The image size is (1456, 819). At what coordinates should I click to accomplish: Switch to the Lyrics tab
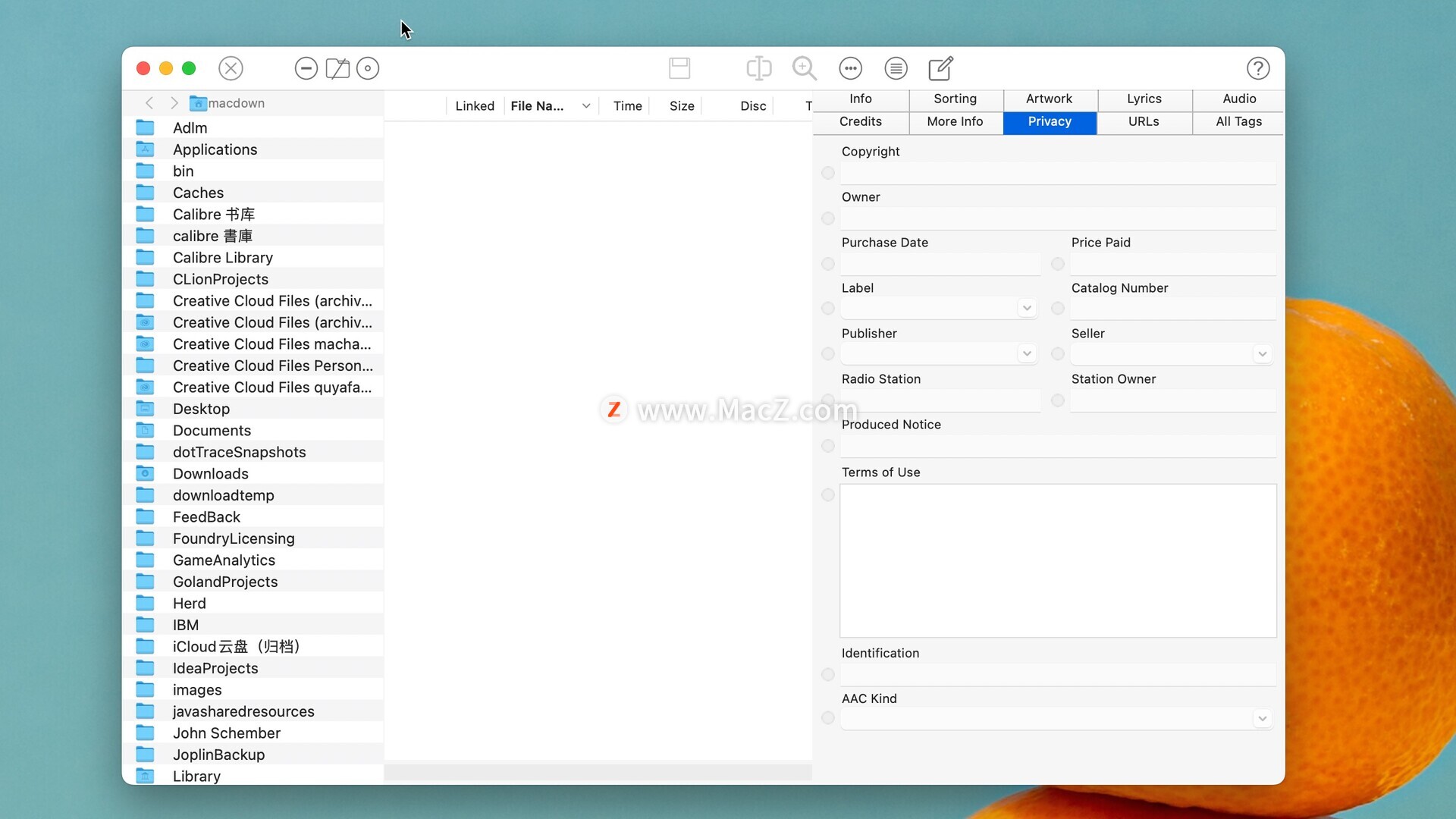[1144, 99]
